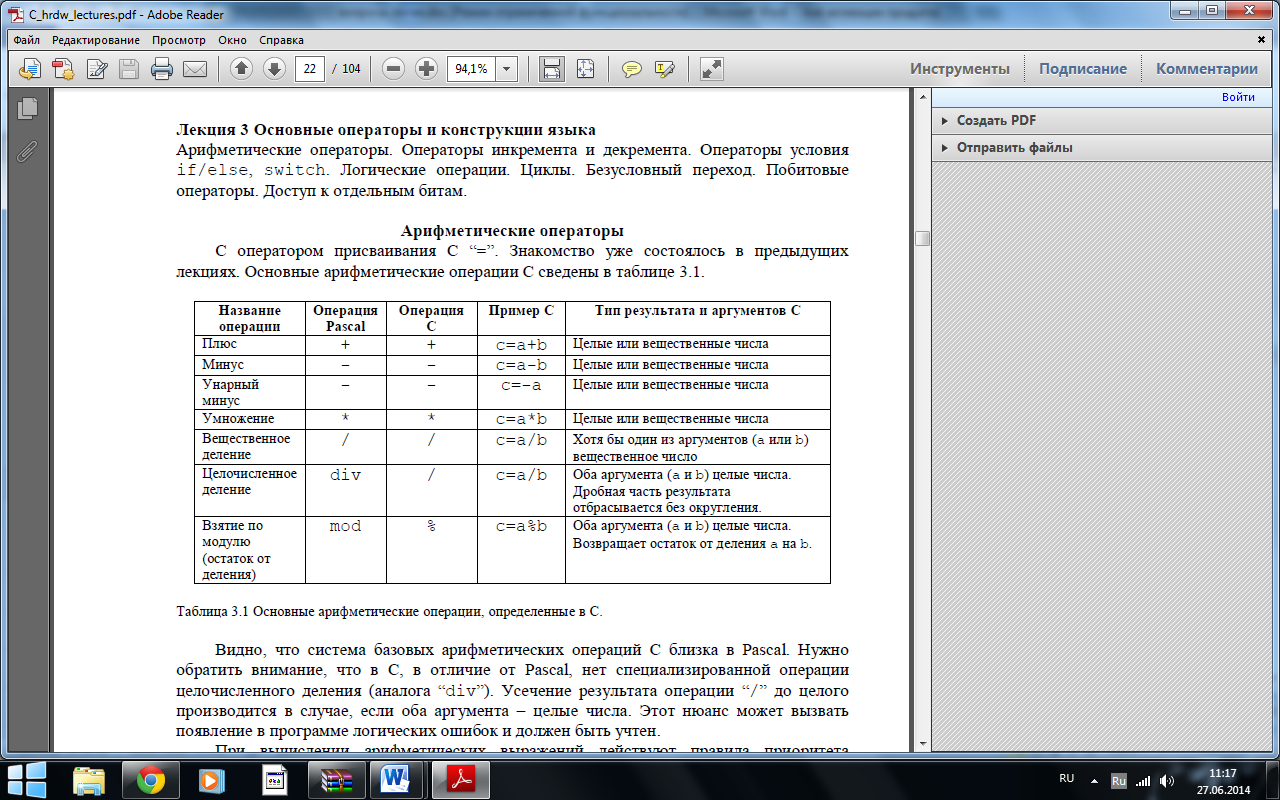Zoom out with the minus button
The image size is (1280, 800).
394,69
